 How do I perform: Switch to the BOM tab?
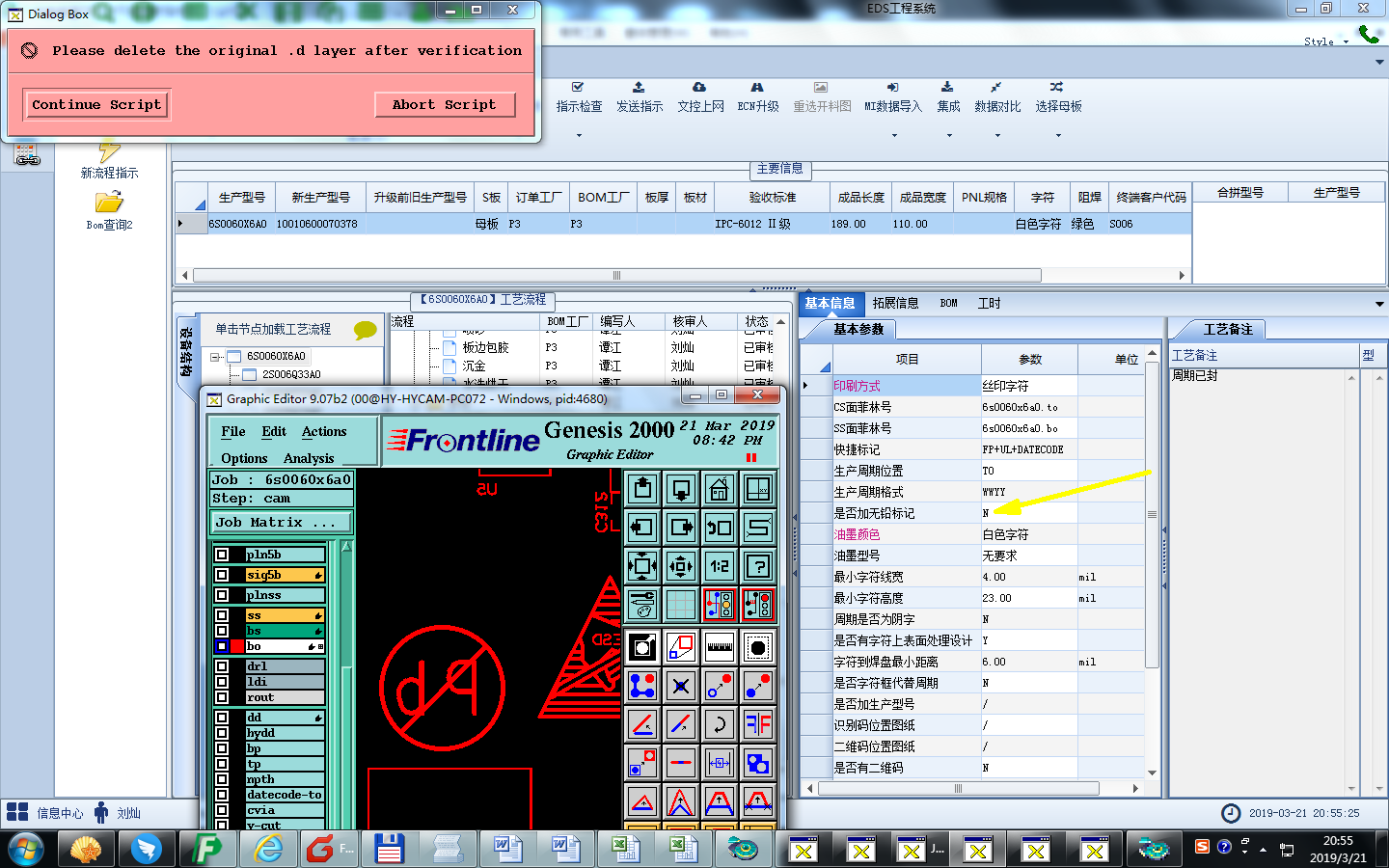(948, 303)
